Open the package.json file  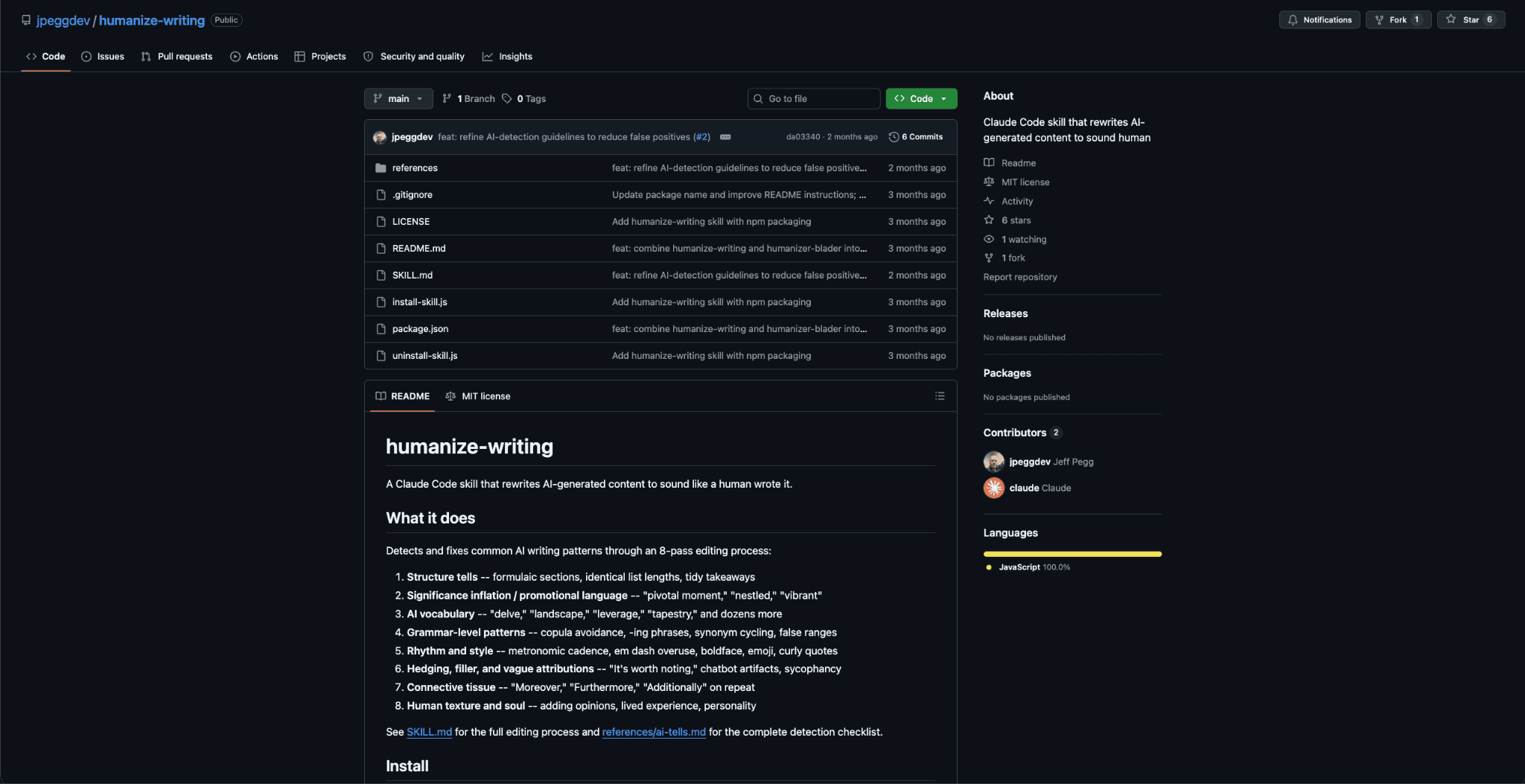tap(420, 329)
